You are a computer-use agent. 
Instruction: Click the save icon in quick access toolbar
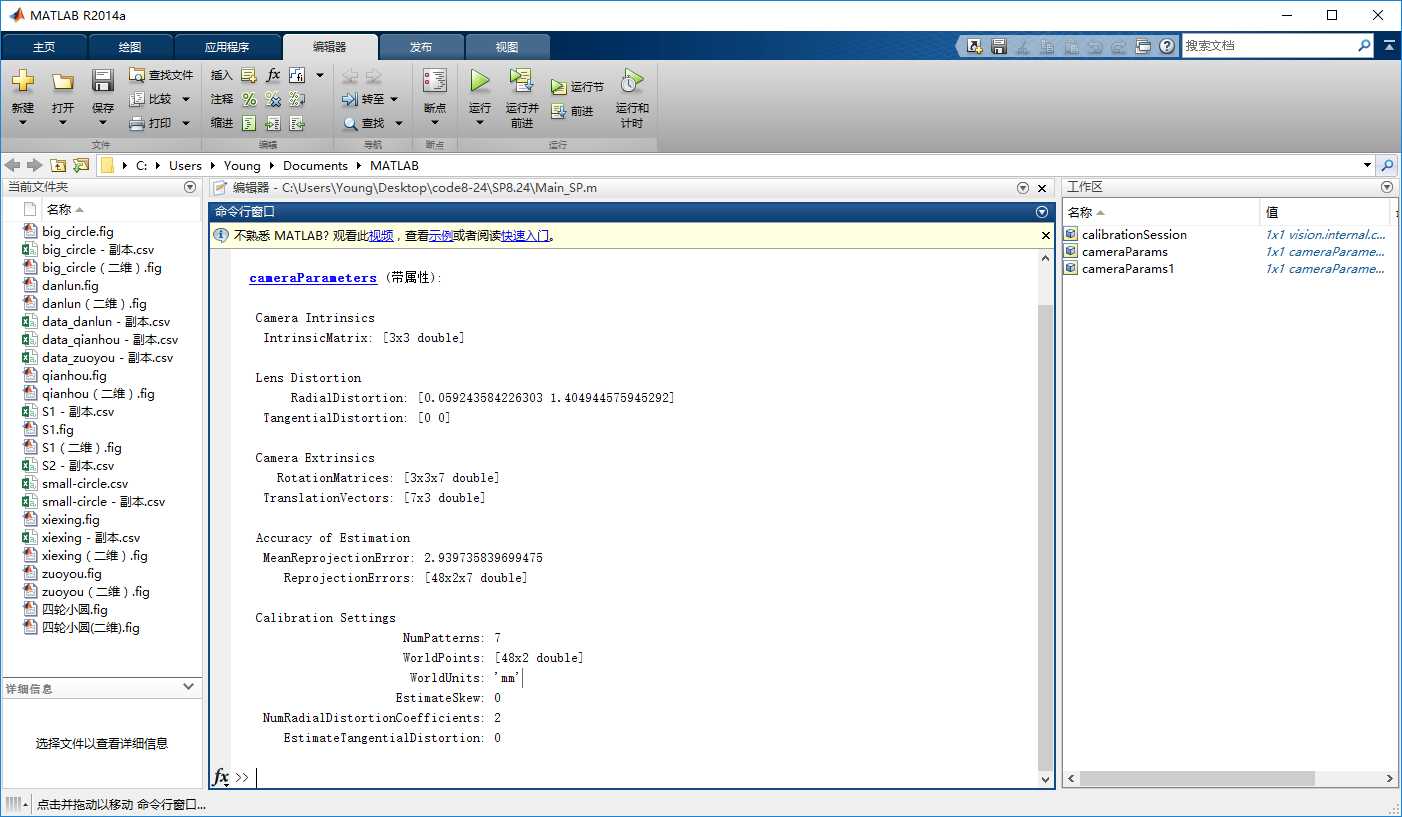pyautogui.click(x=998, y=46)
